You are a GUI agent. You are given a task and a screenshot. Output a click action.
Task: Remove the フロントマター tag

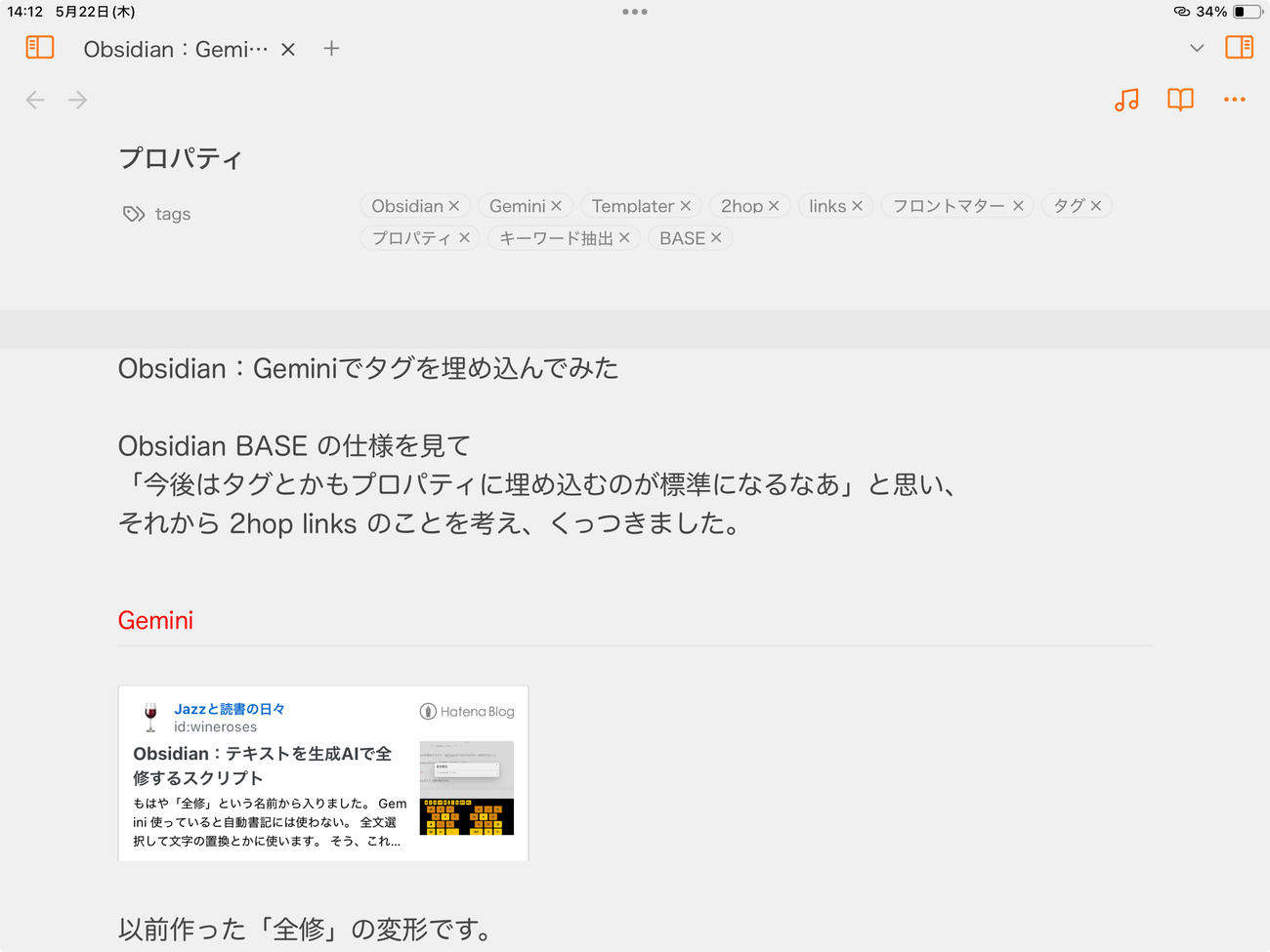pyautogui.click(x=1018, y=206)
